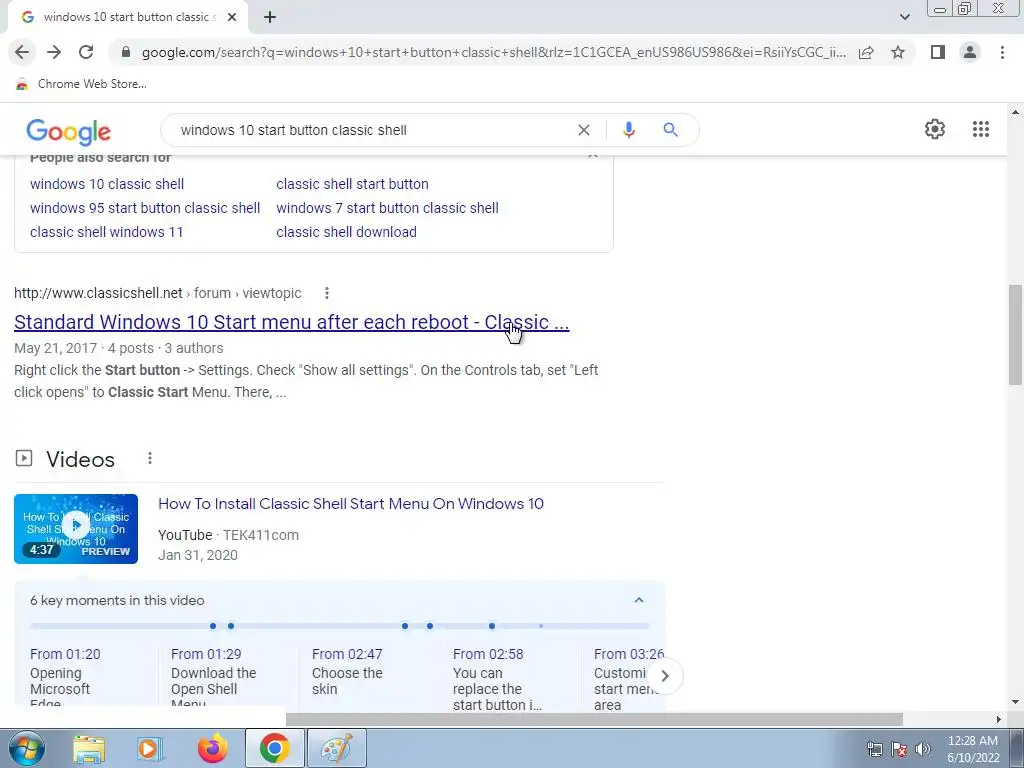Open a new tab with plus button

coord(270,17)
